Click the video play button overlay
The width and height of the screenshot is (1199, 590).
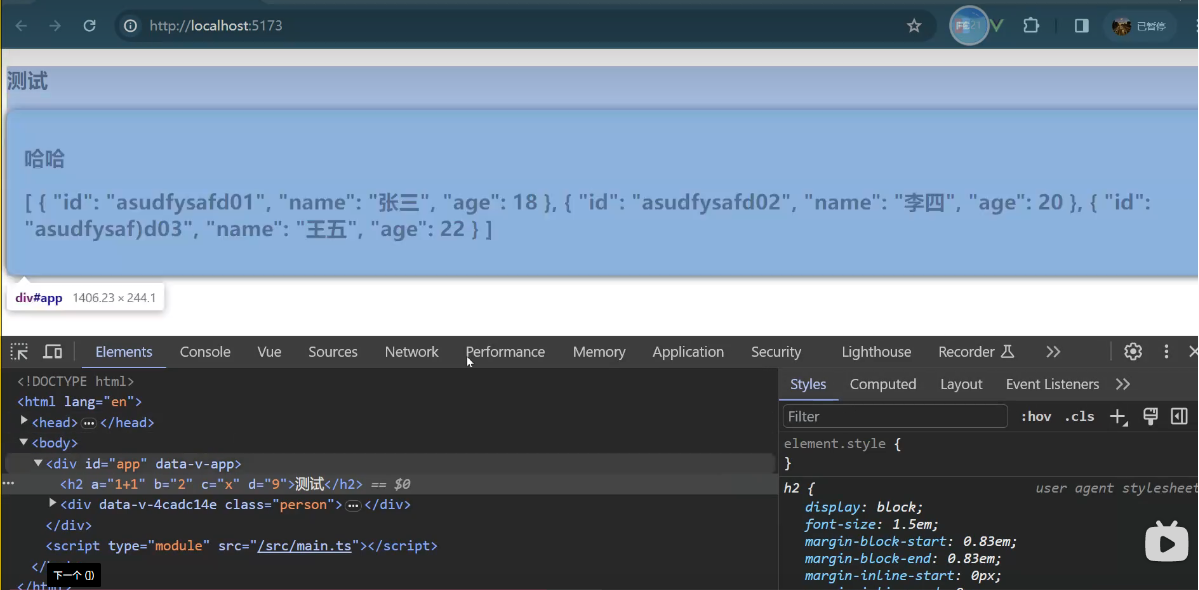tap(1166, 541)
